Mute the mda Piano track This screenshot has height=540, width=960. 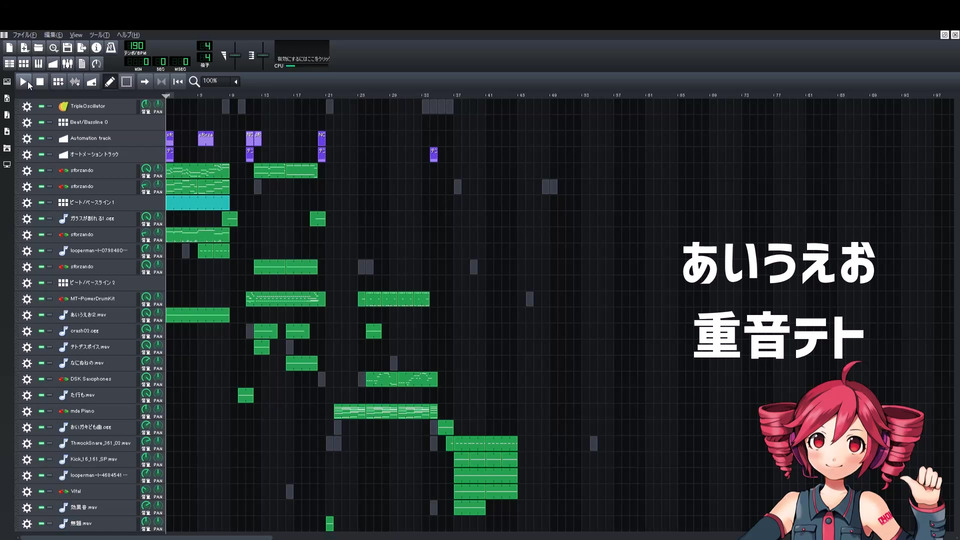[x=41, y=411]
